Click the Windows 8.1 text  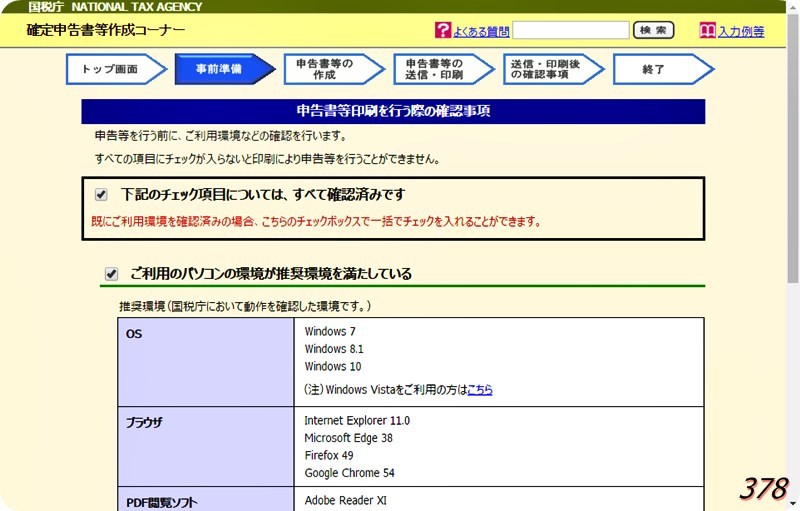click(334, 349)
